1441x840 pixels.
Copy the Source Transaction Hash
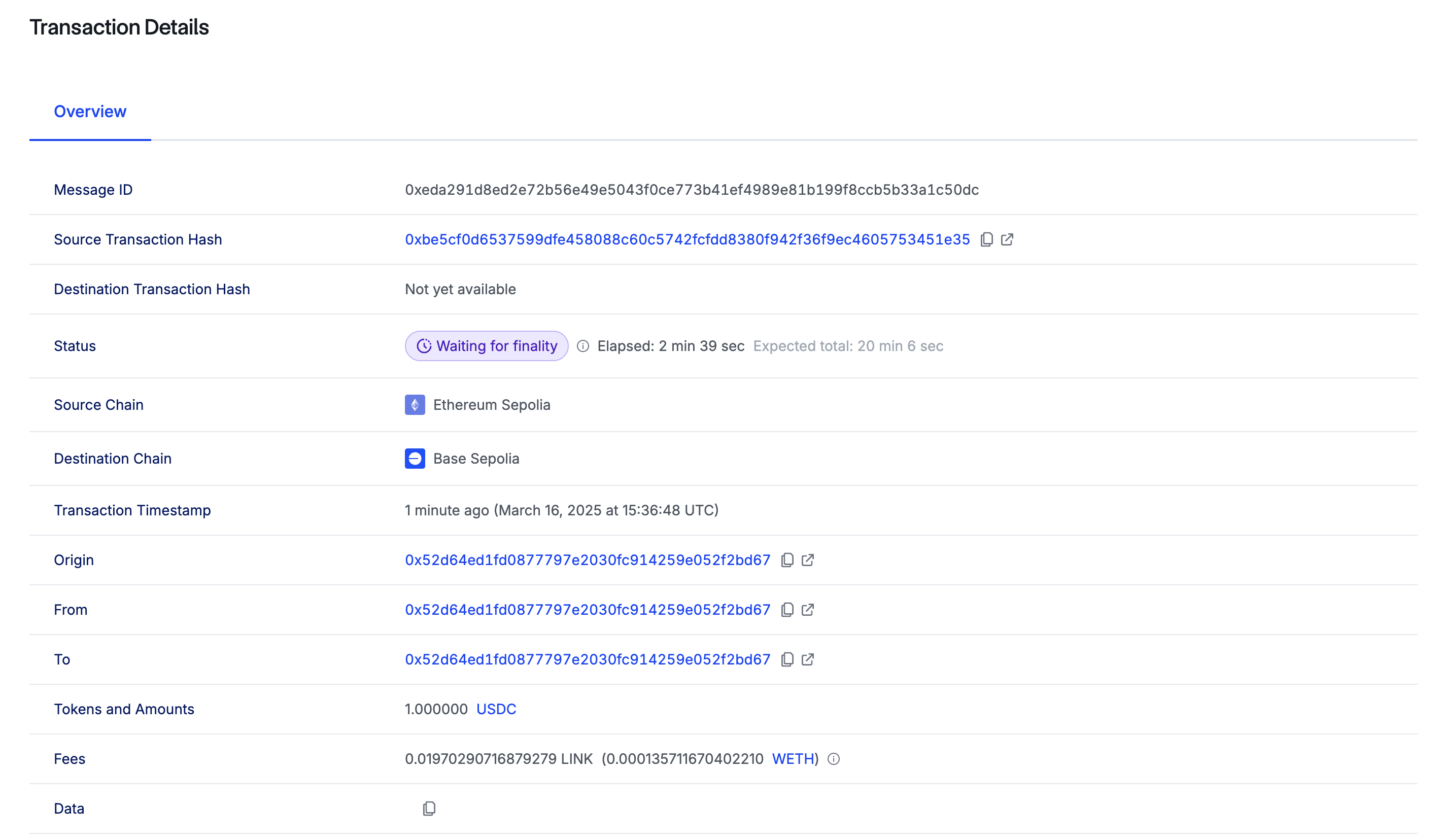pos(986,239)
